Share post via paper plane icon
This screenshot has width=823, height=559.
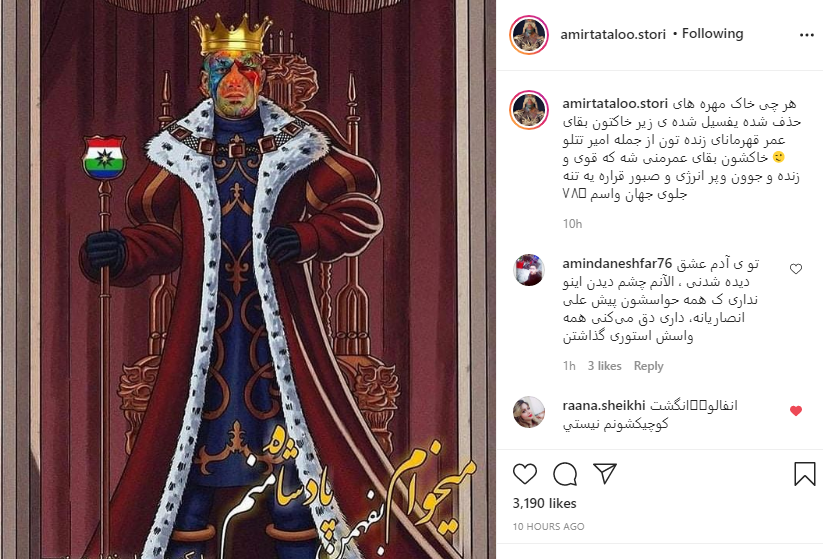click(605, 473)
